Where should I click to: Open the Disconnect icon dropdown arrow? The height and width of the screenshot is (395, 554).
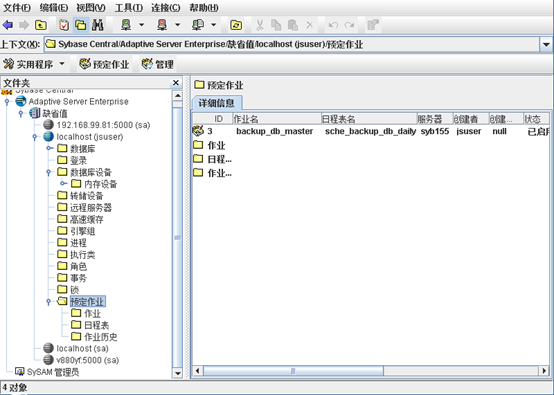177,25
